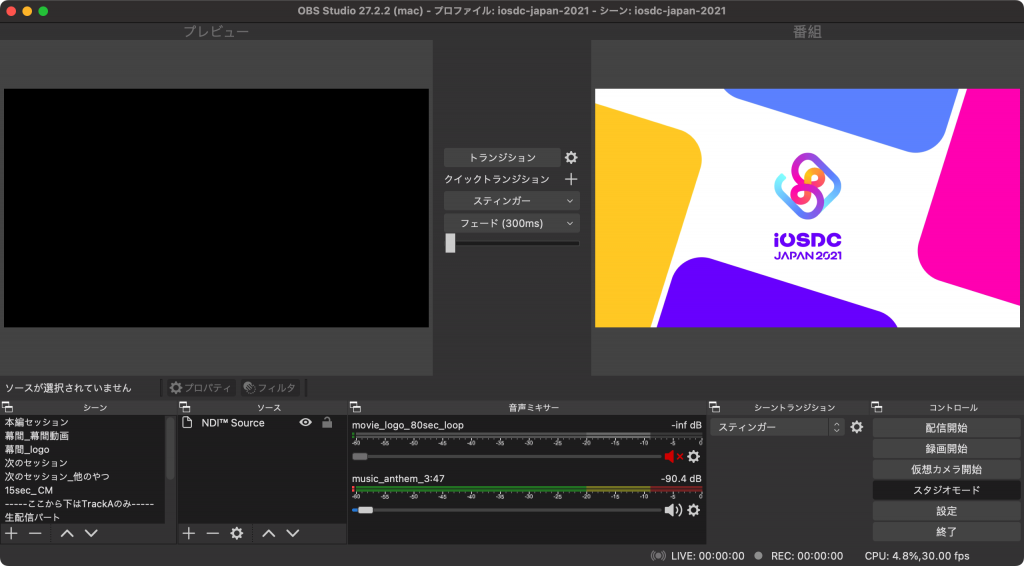Image resolution: width=1024 pixels, height=566 pixels.
Task: Open フェード (300ms) quick transition dropdown
Action: (511, 223)
